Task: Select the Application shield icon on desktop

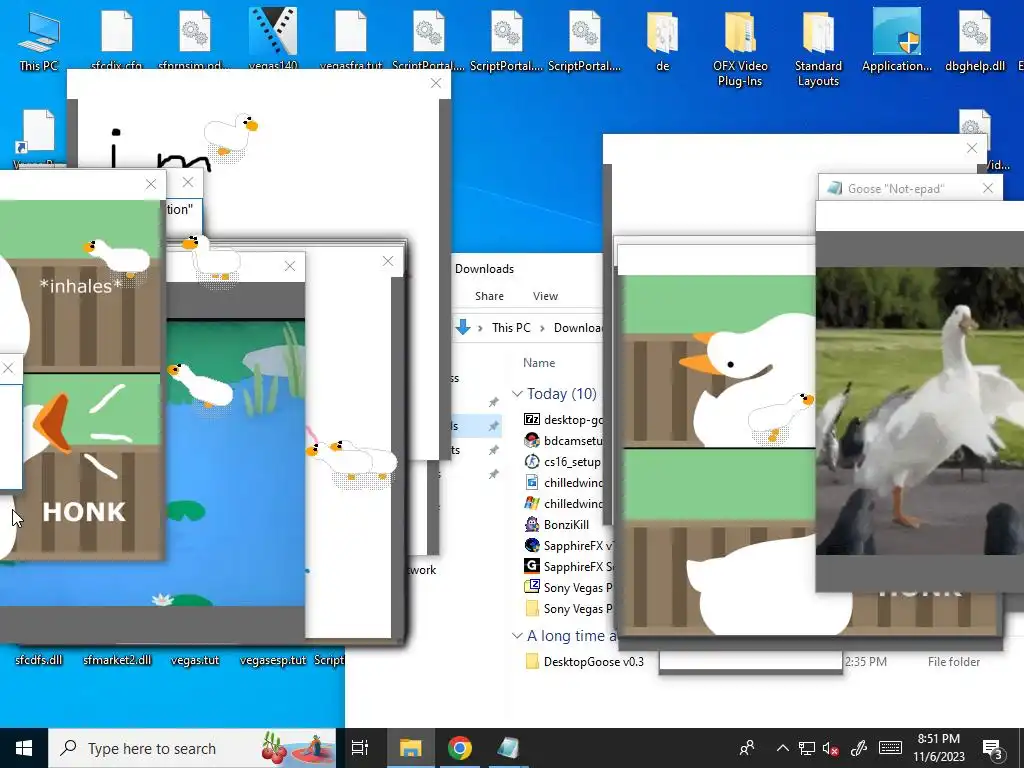Action: [897, 39]
